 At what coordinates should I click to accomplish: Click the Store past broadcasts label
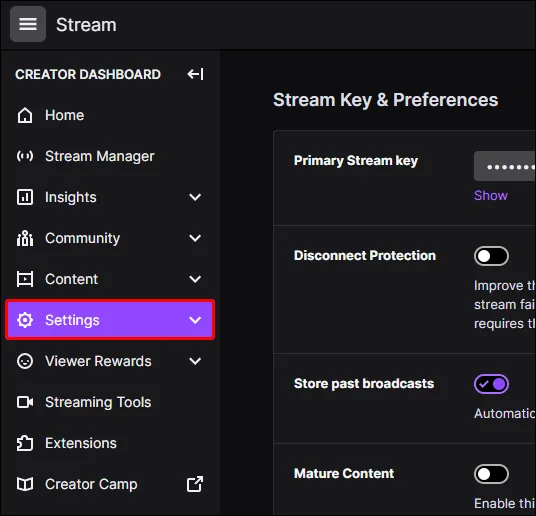click(364, 384)
